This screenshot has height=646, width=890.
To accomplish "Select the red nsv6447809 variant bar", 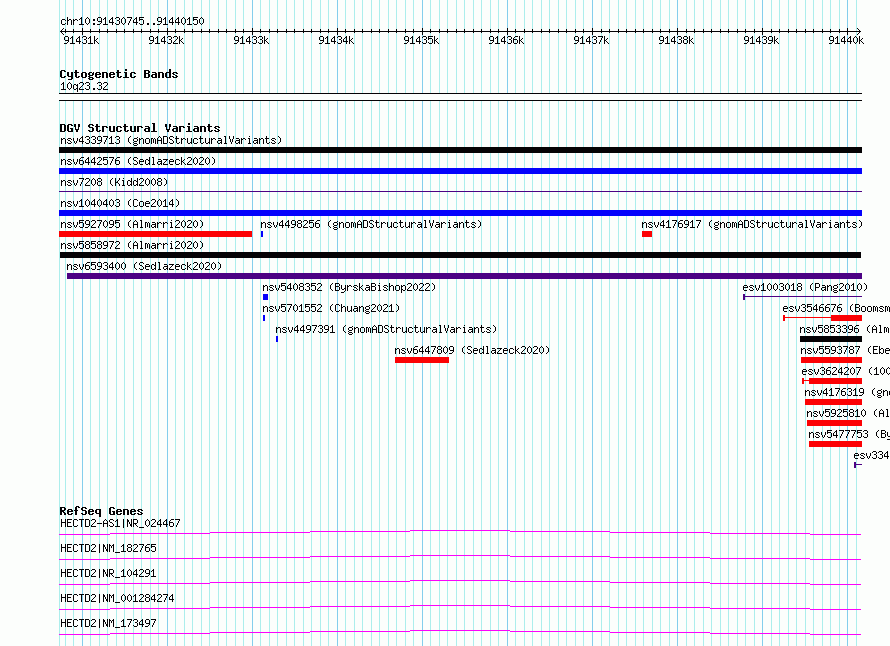I will point(422,360).
